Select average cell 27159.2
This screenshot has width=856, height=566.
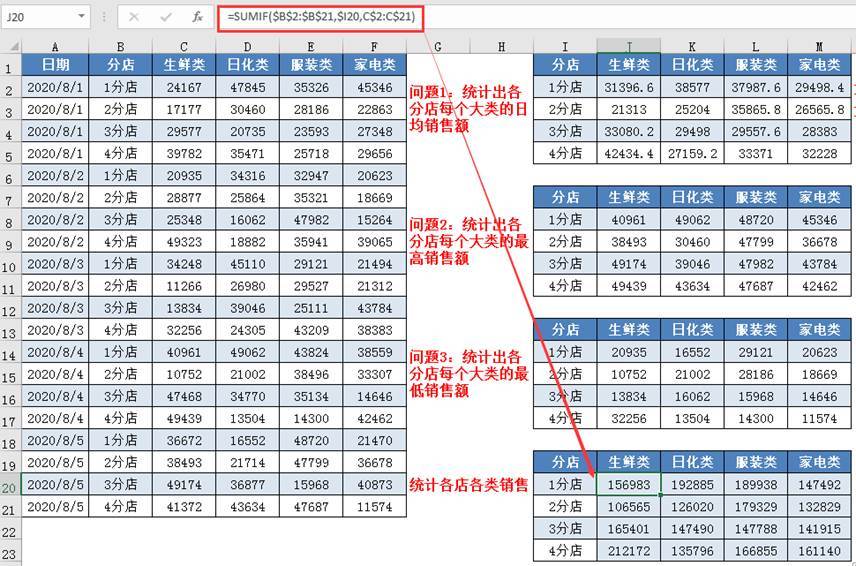(692, 153)
